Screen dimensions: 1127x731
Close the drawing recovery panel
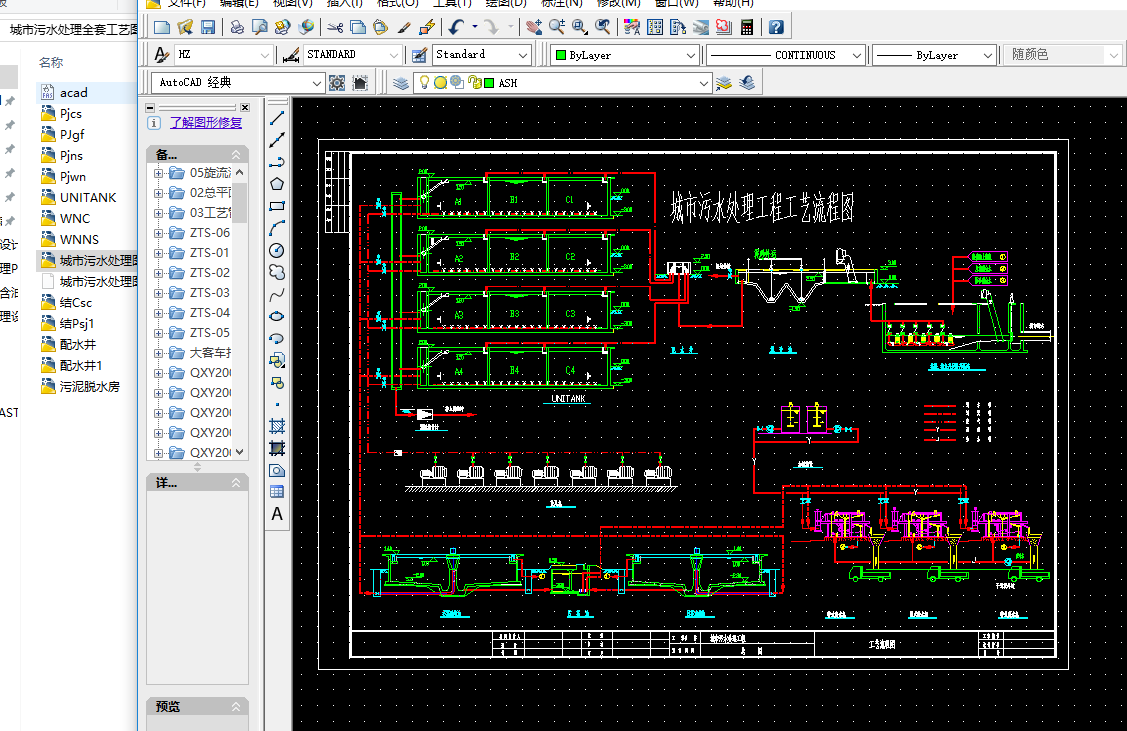(x=243, y=107)
